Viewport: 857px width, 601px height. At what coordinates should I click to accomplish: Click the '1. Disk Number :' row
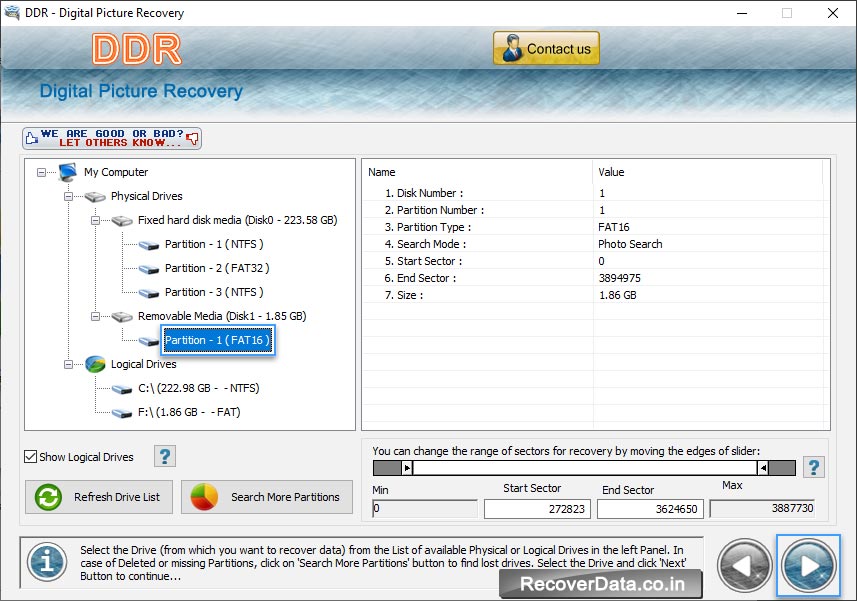pyautogui.click(x=594, y=193)
